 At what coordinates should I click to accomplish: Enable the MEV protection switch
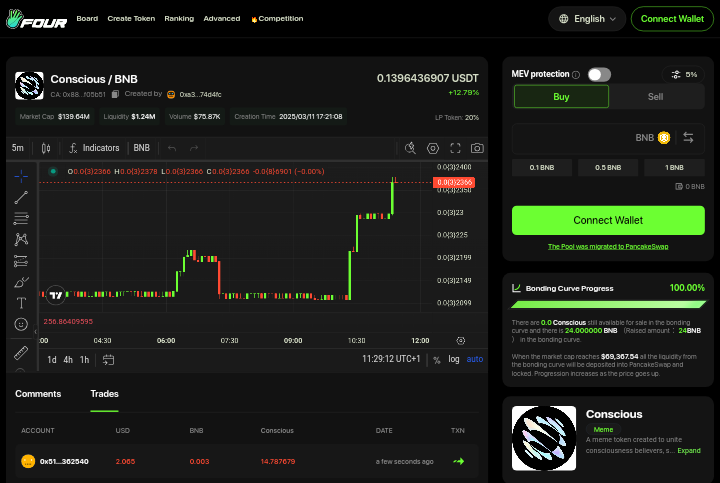click(x=599, y=74)
